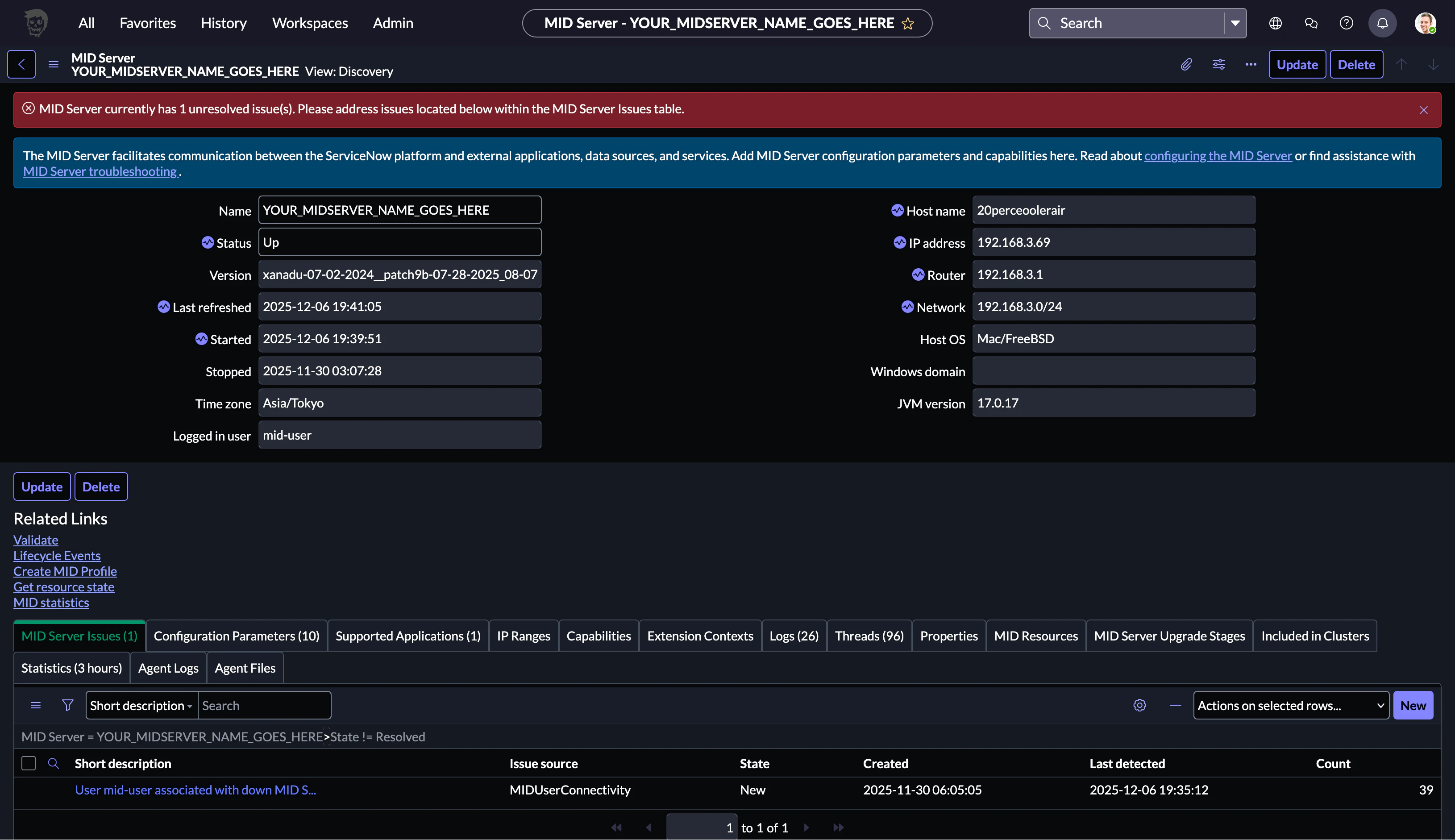The height and width of the screenshot is (840, 1455).
Task: Open the IP Ranges tab
Action: tap(523, 636)
